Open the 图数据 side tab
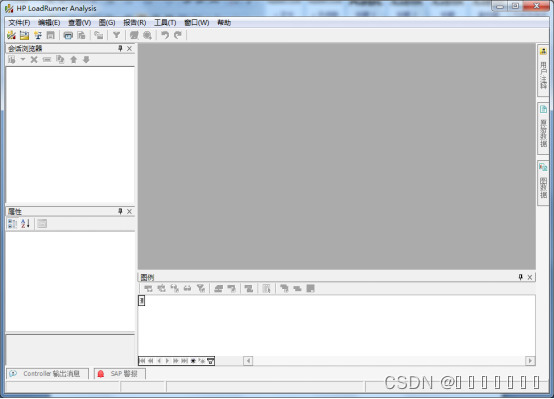The height and width of the screenshot is (399, 554). (543, 183)
